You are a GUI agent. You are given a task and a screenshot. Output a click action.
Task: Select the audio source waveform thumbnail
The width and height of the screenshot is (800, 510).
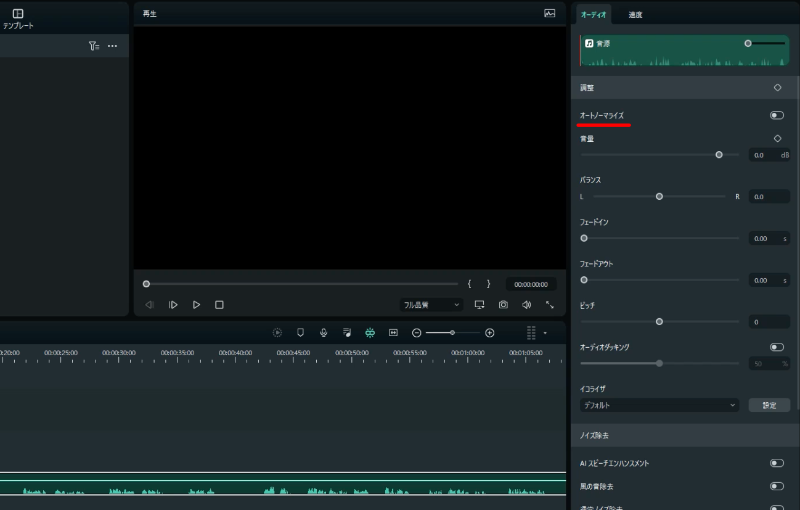point(684,50)
